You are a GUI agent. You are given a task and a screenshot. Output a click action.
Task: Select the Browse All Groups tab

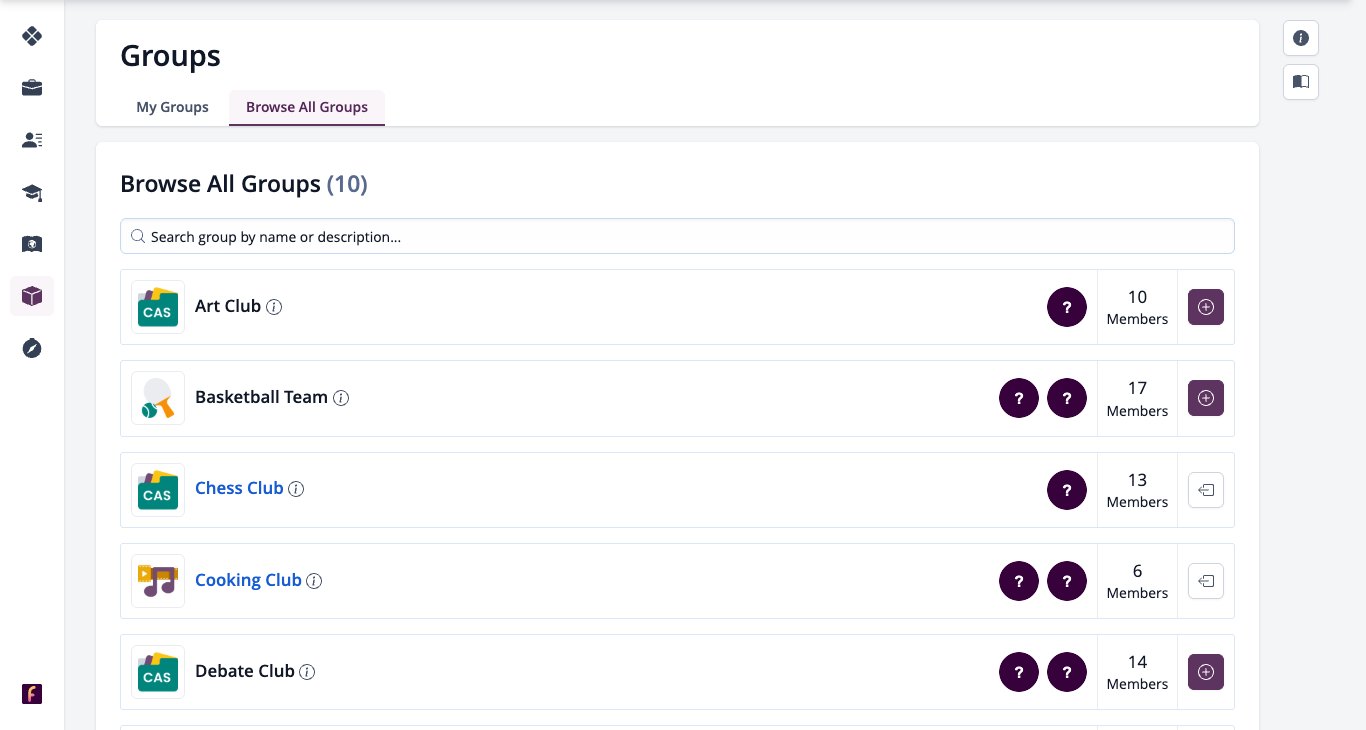coord(307,107)
